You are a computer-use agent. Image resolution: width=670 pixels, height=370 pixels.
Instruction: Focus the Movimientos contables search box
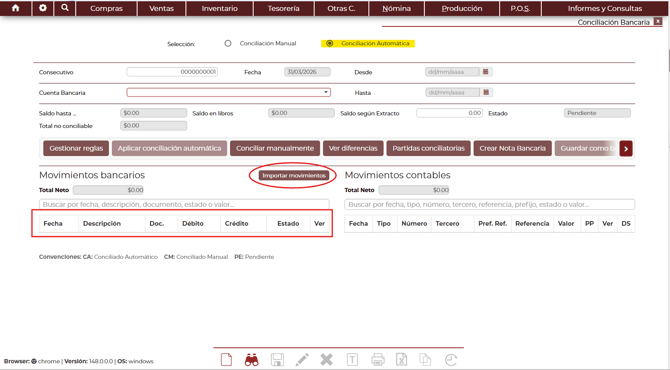click(490, 204)
